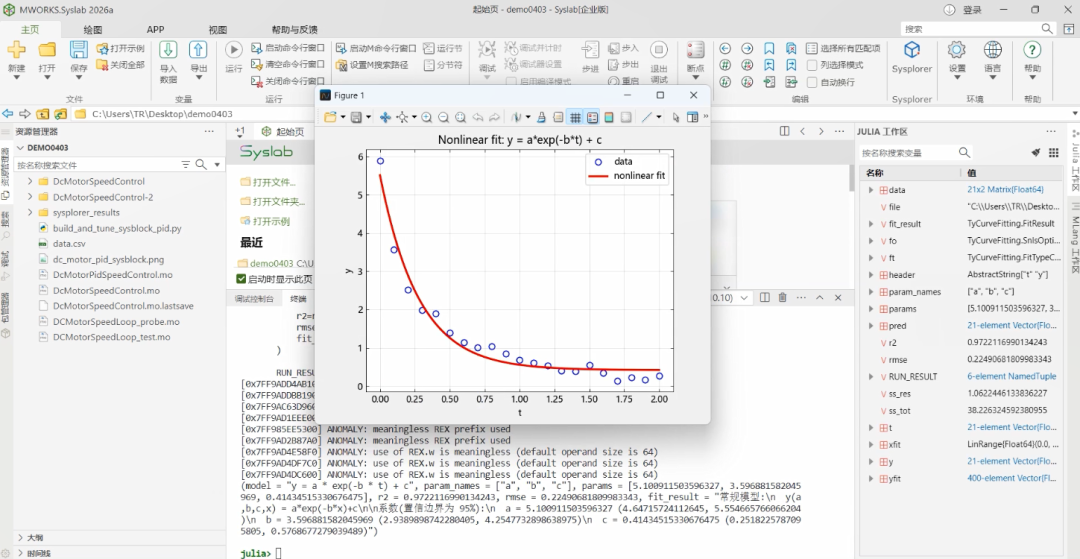Click the 打开文件夹... link
1080x559 pixels.
(x=273, y=202)
